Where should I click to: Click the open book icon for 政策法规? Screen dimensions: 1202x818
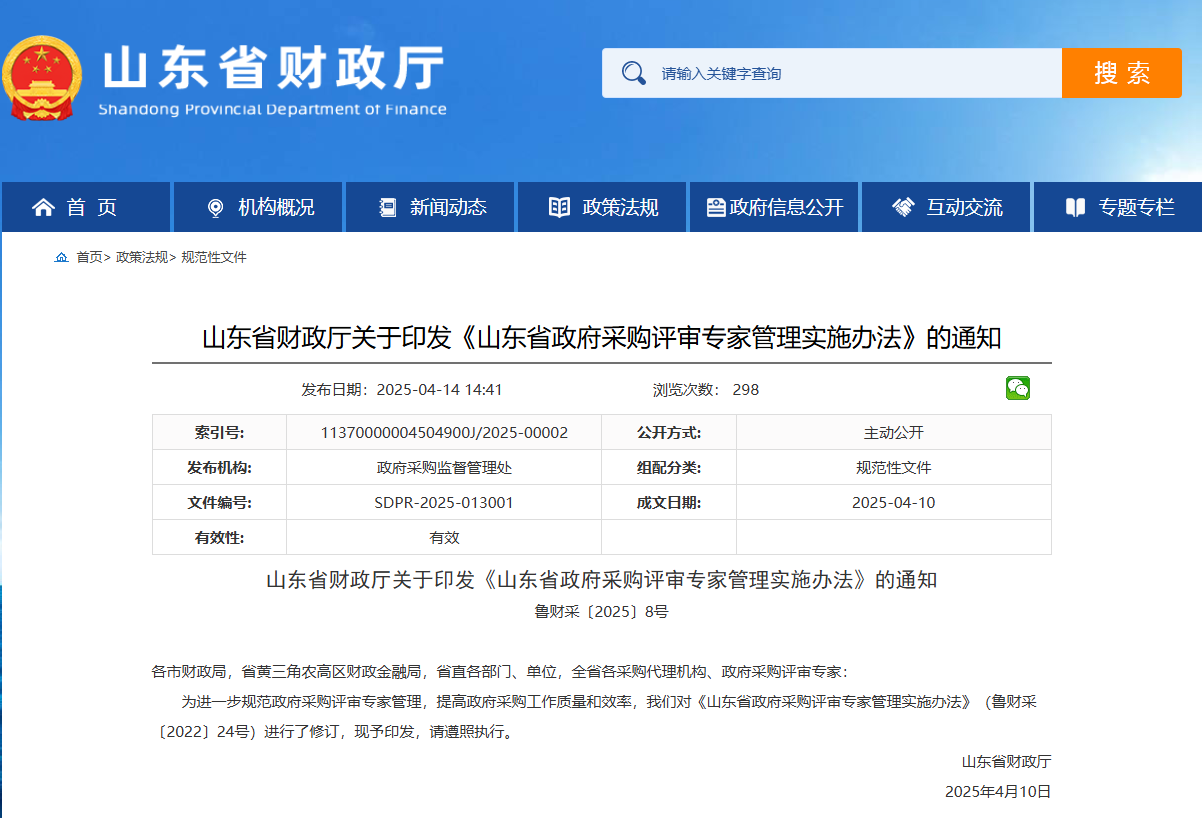point(560,207)
